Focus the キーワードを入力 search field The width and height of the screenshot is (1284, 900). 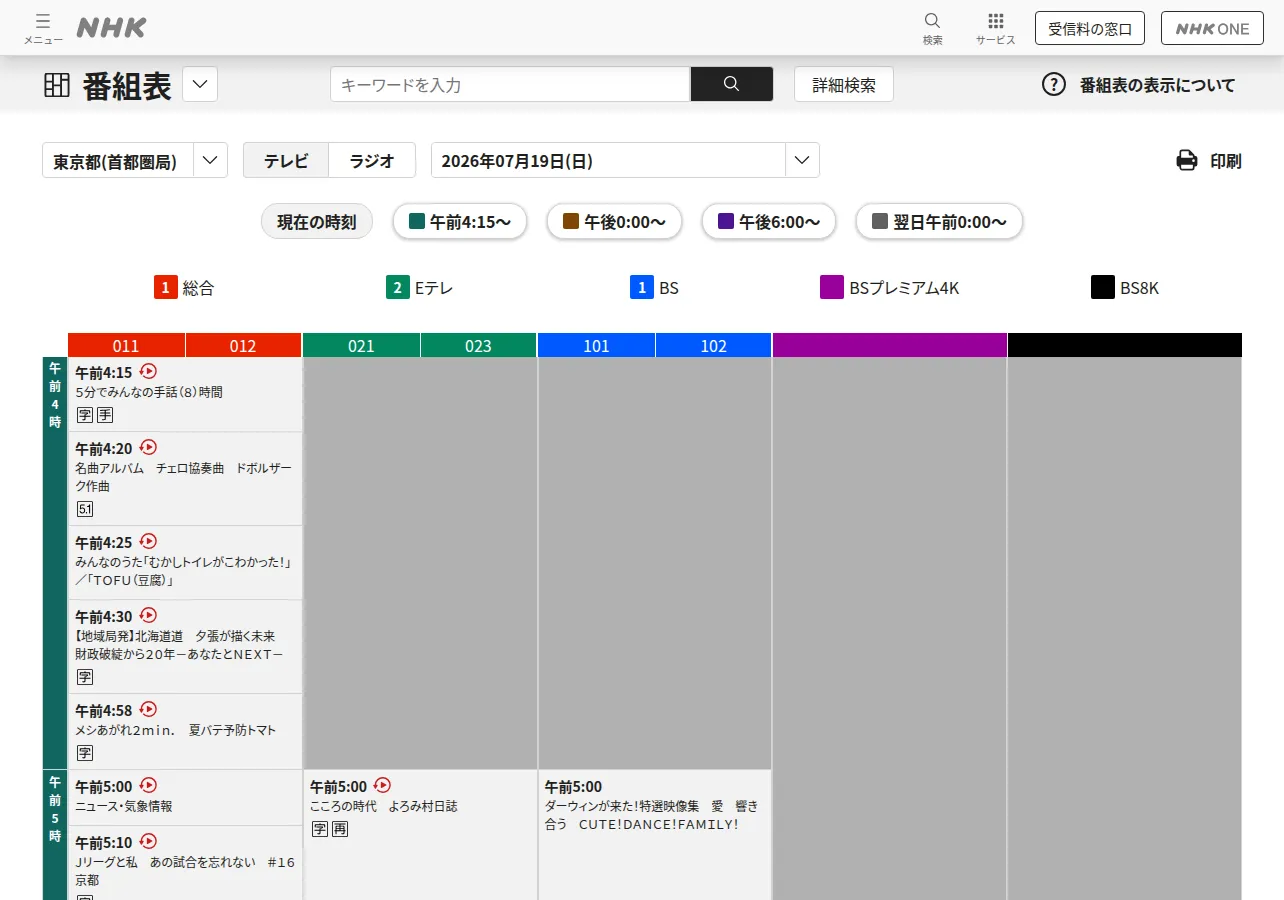[x=510, y=84]
